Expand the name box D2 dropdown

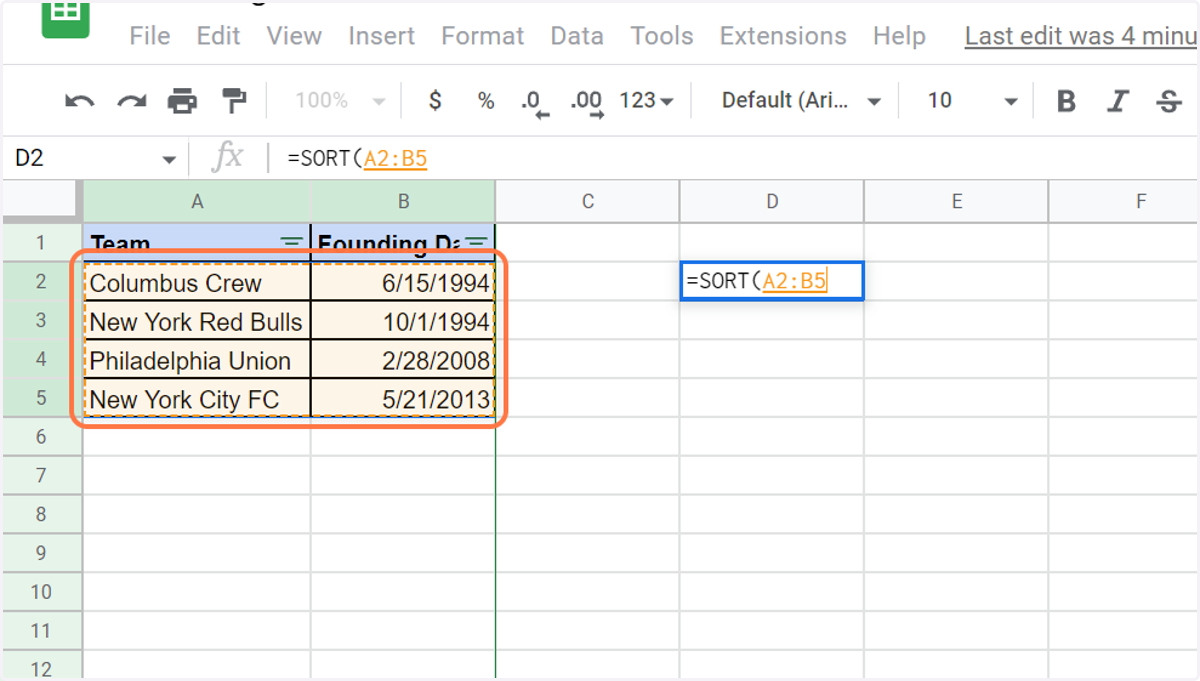click(x=168, y=159)
